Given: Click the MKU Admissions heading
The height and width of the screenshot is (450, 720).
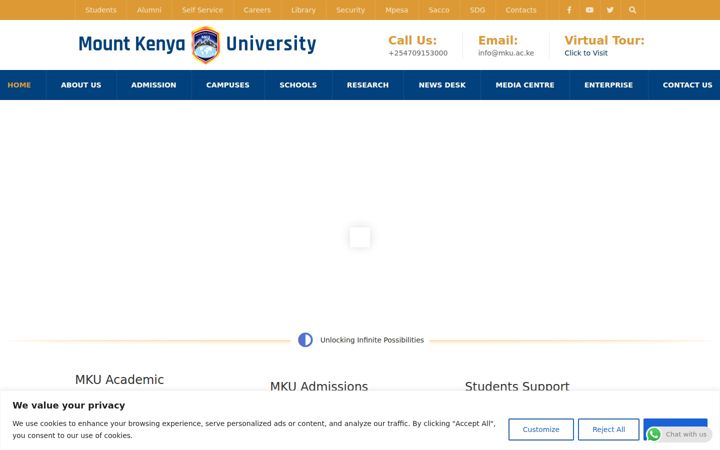Looking at the screenshot, I should tap(319, 386).
